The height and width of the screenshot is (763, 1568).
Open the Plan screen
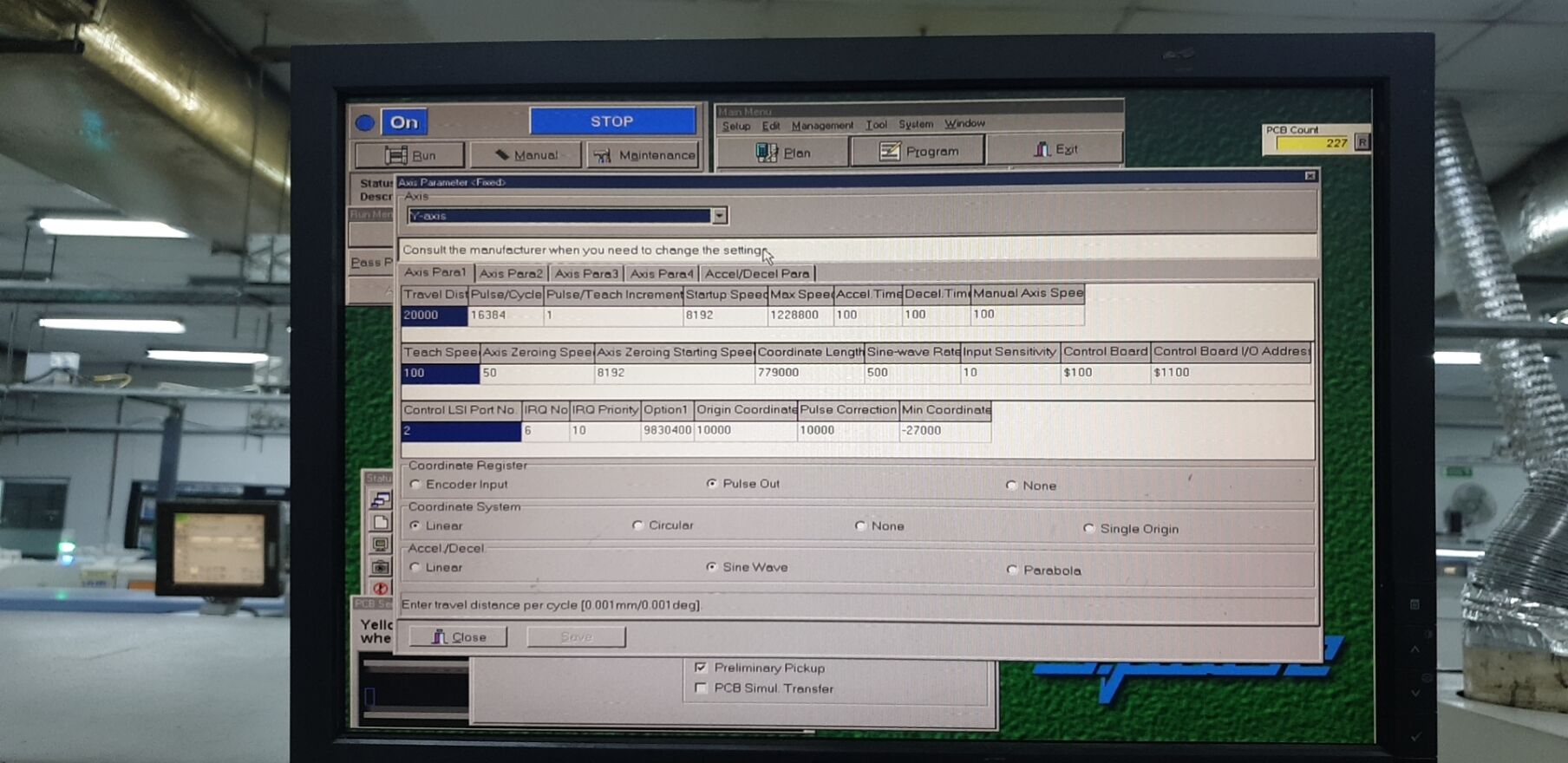click(x=782, y=153)
